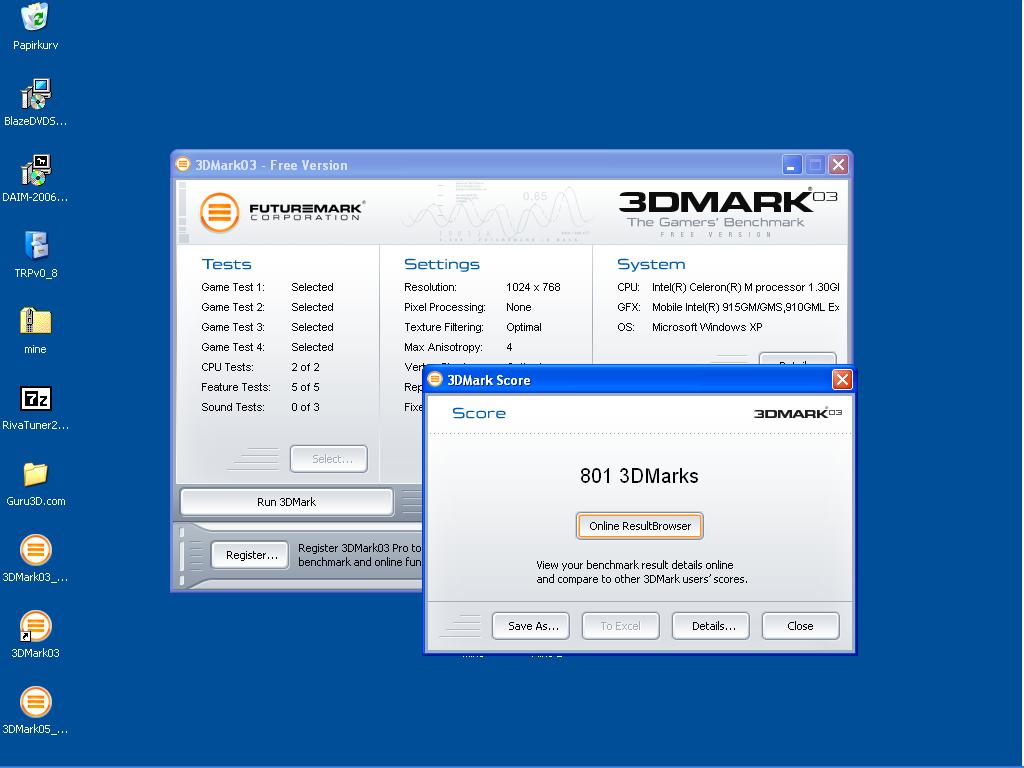1024x768 pixels.
Task: Click the Close button in Score dialog
Action: [801, 626]
